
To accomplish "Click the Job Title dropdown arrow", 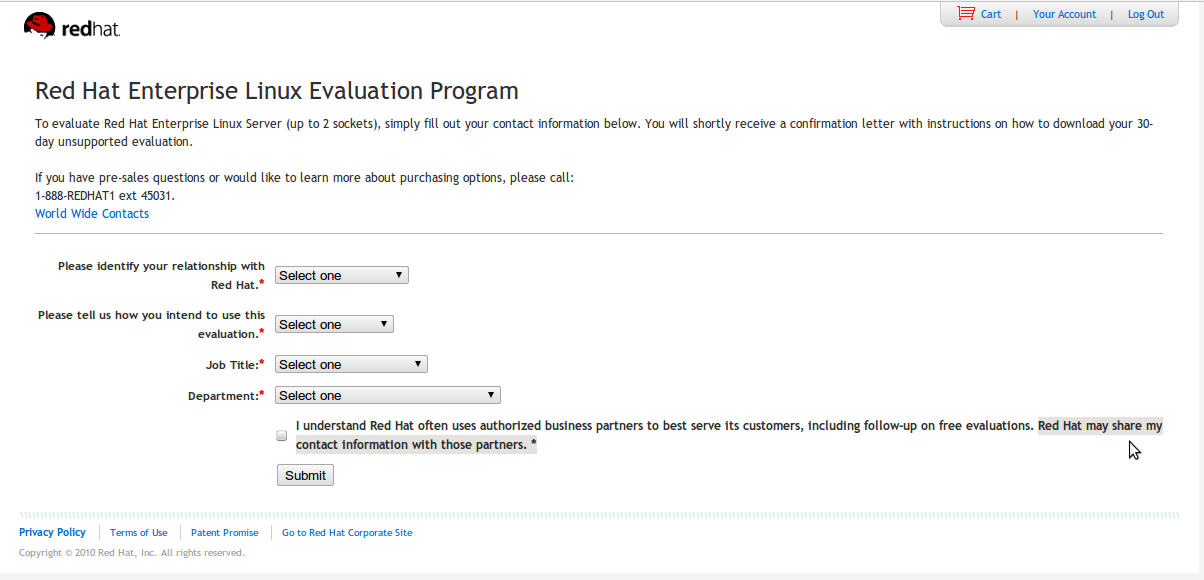I will coord(418,364).
